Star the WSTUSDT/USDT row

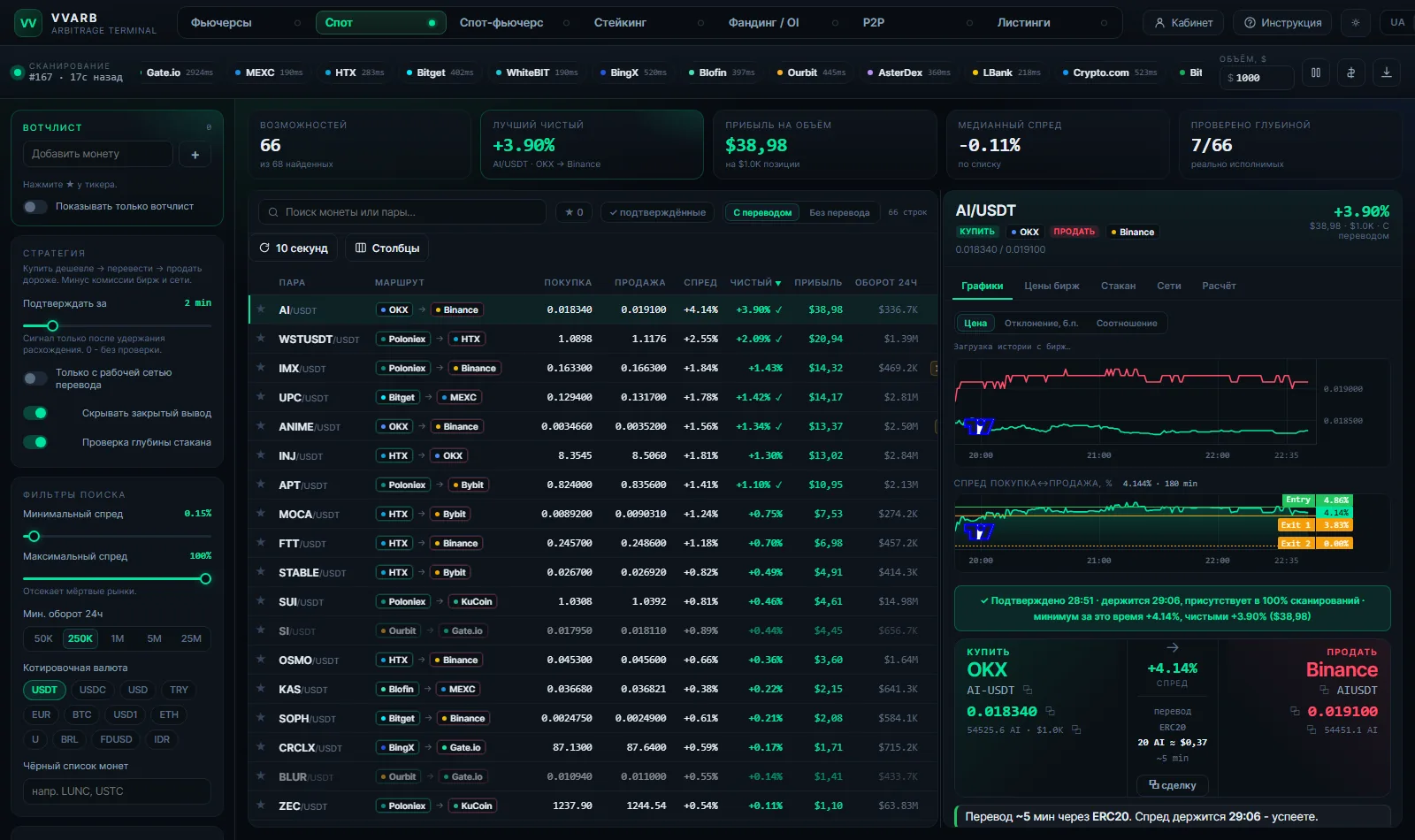[261, 339]
